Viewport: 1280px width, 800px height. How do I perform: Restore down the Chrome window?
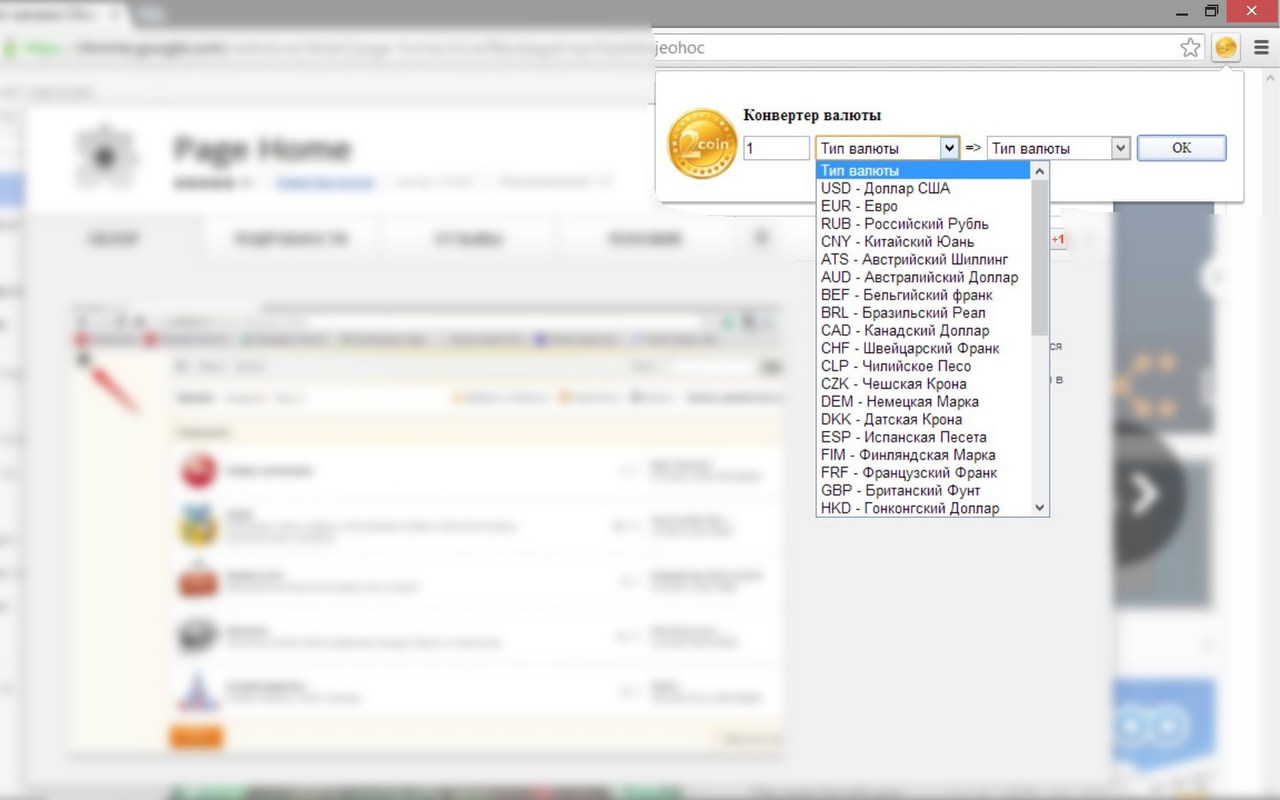pyautogui.click(x=1211, y=12)
